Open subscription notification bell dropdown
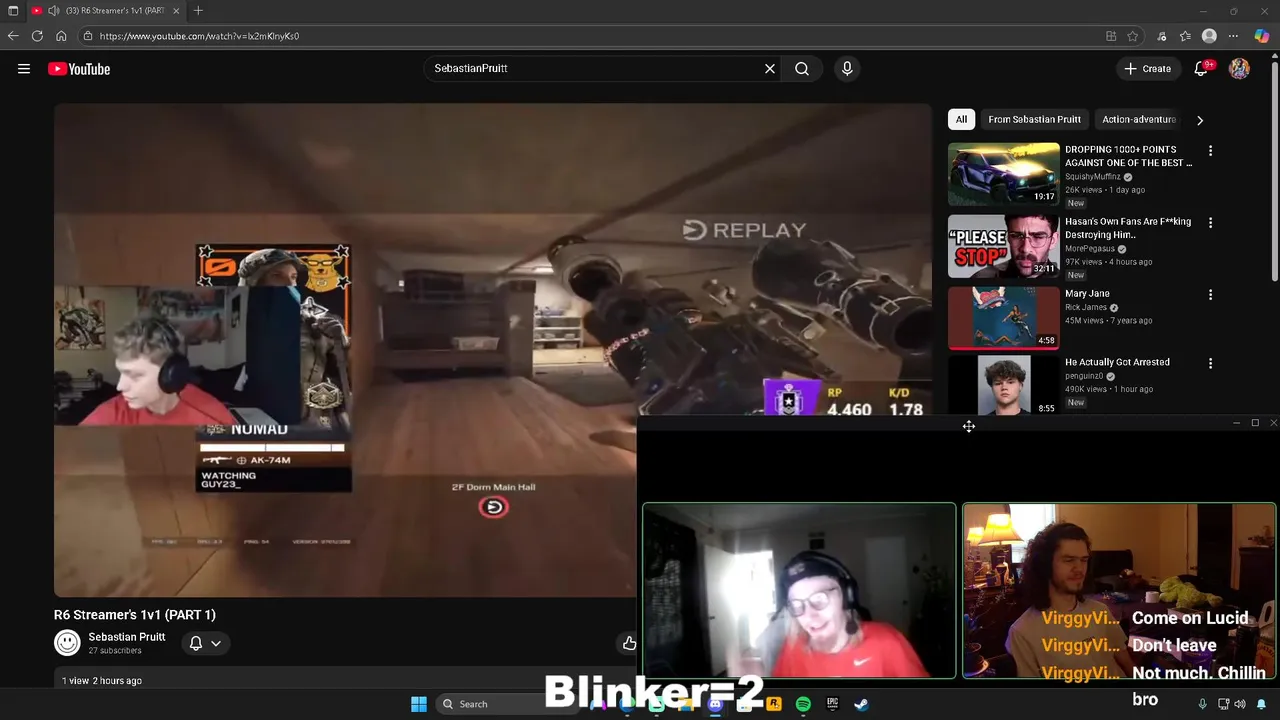 [205, 643]
